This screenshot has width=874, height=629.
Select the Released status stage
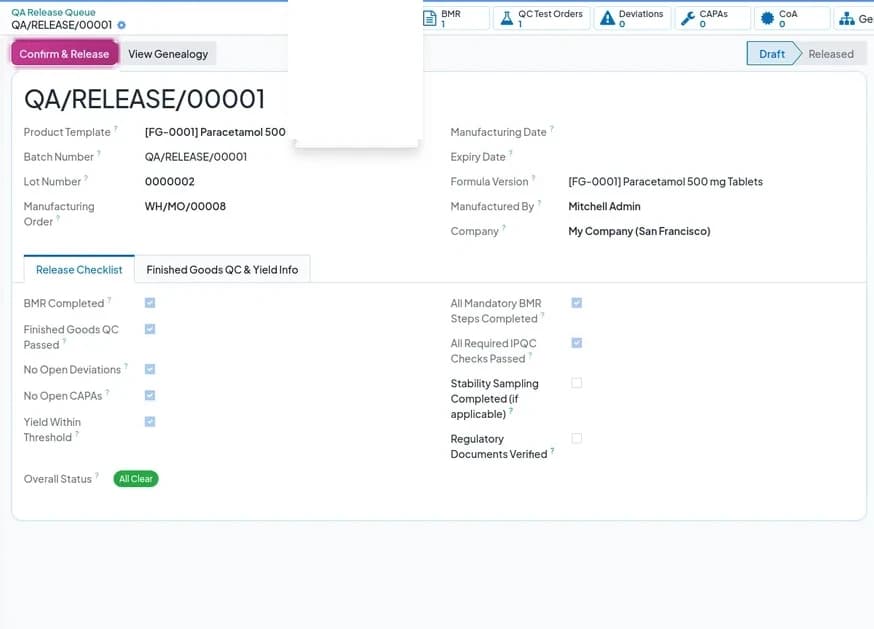click(831, 54)
